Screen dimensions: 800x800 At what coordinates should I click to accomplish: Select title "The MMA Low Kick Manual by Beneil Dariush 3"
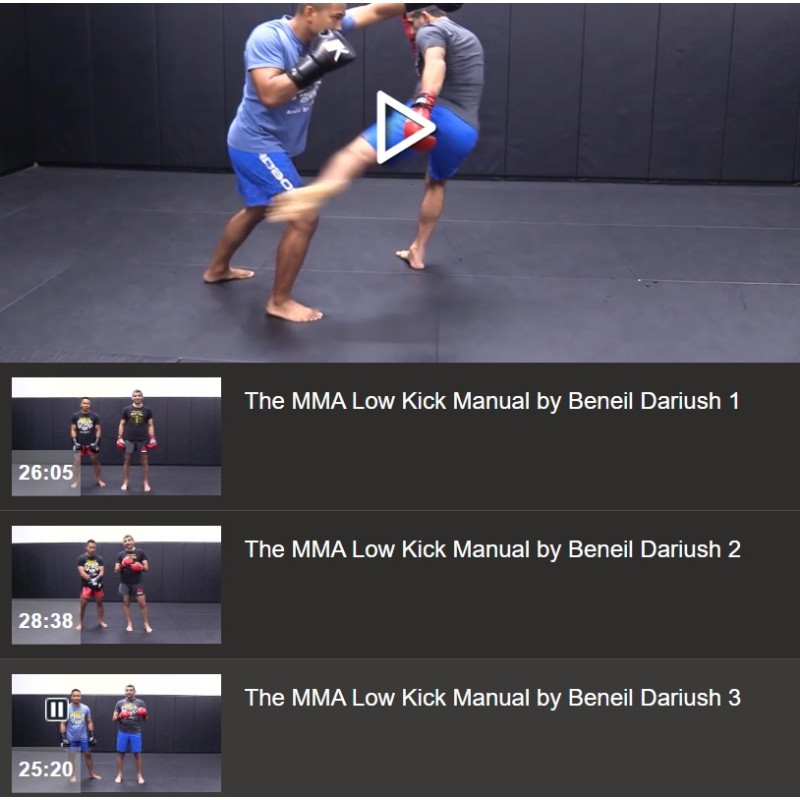tap(492, 698)
